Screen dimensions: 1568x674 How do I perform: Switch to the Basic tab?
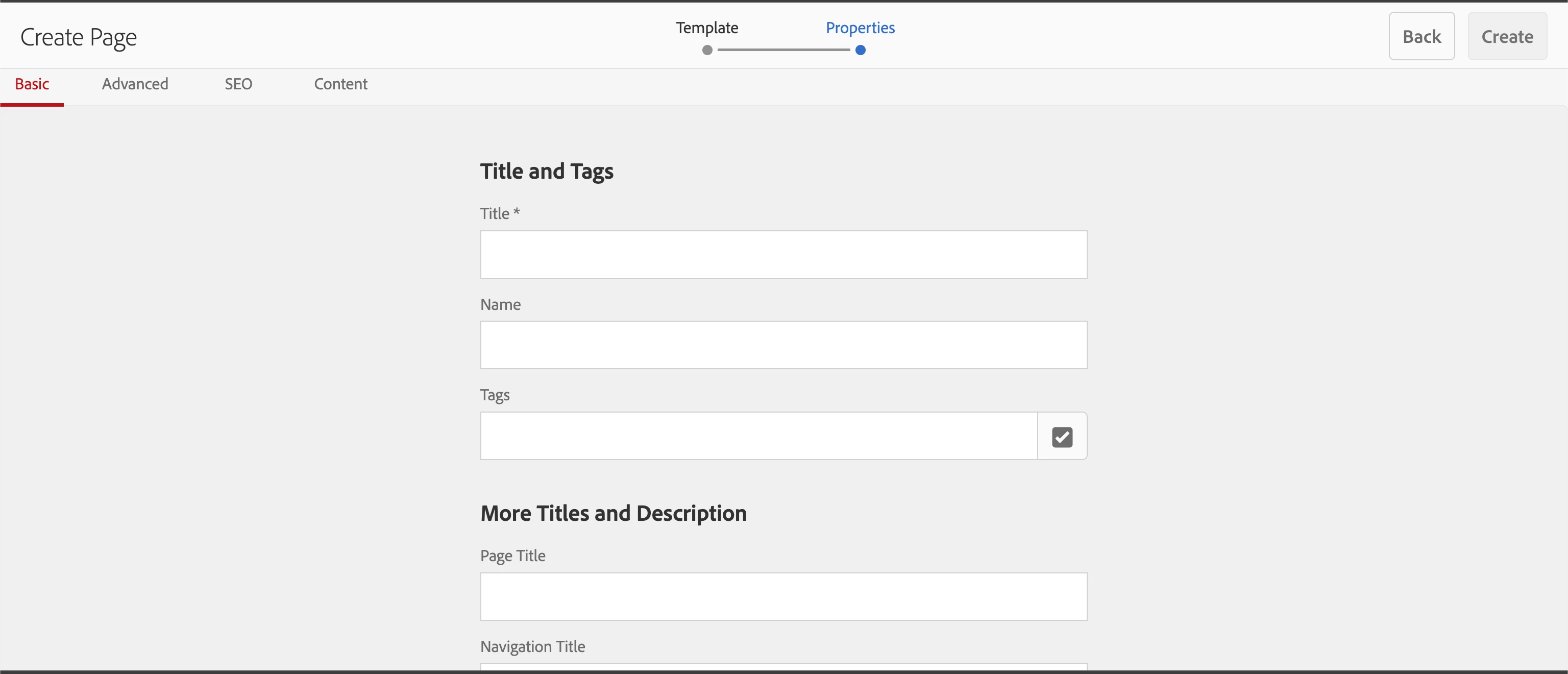click(32, 84)
